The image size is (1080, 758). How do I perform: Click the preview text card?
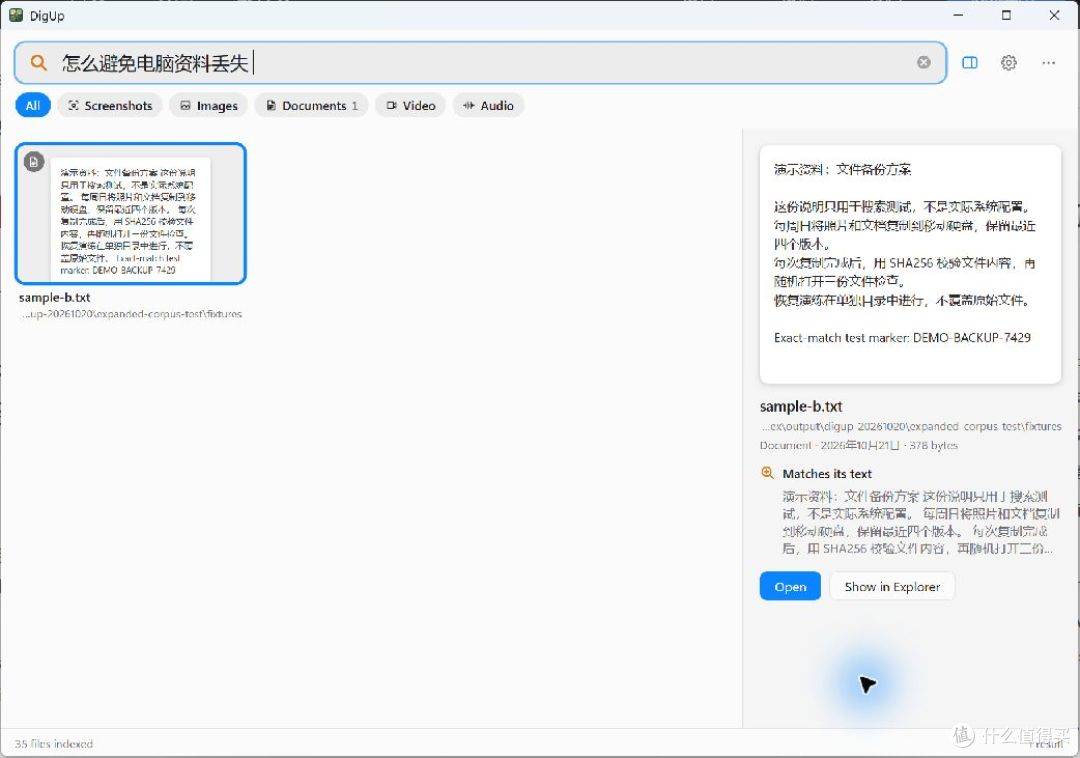tap(910, 264)
